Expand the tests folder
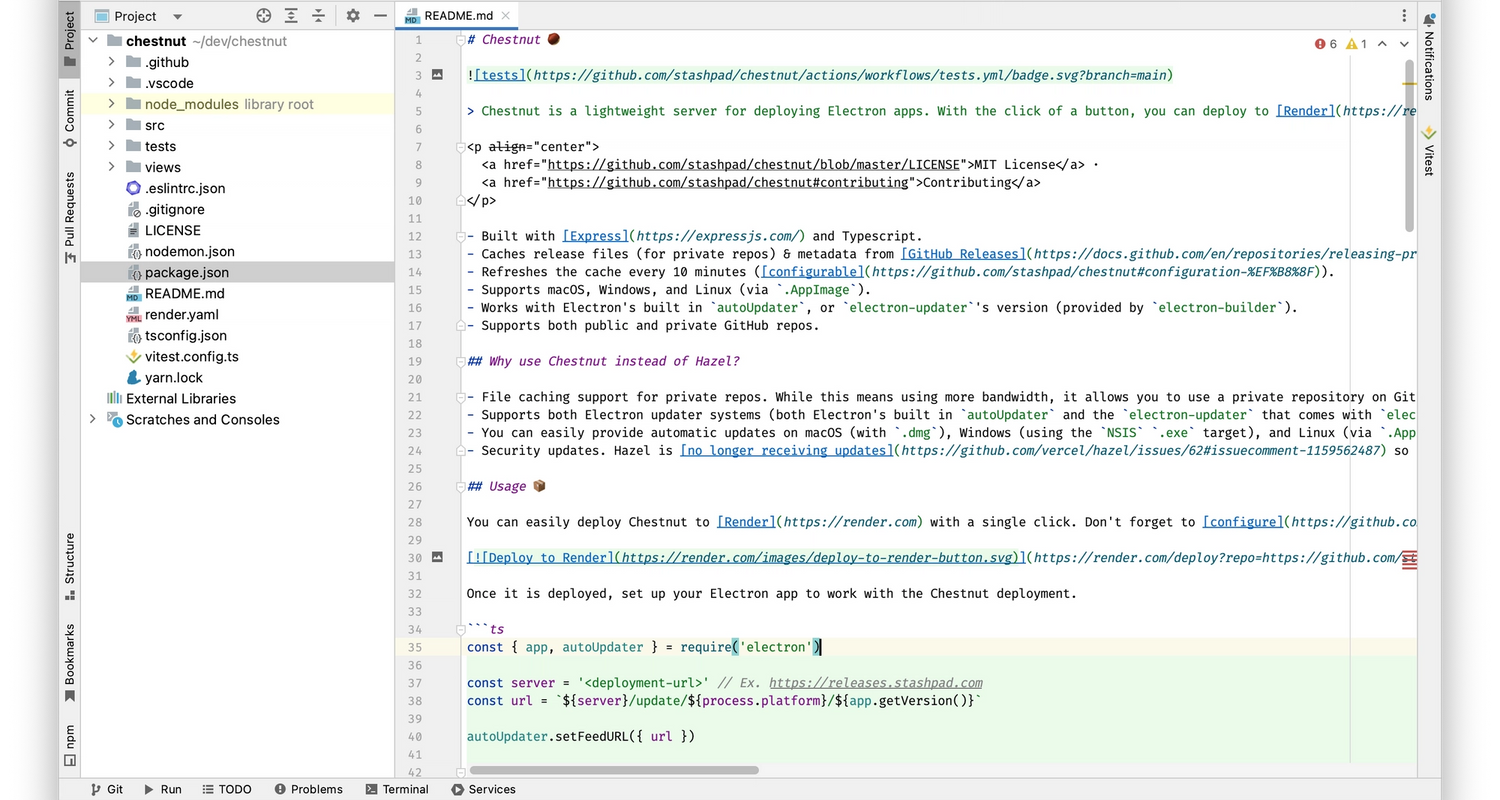This screenshot has height=800, width=1500. point(111,146)
